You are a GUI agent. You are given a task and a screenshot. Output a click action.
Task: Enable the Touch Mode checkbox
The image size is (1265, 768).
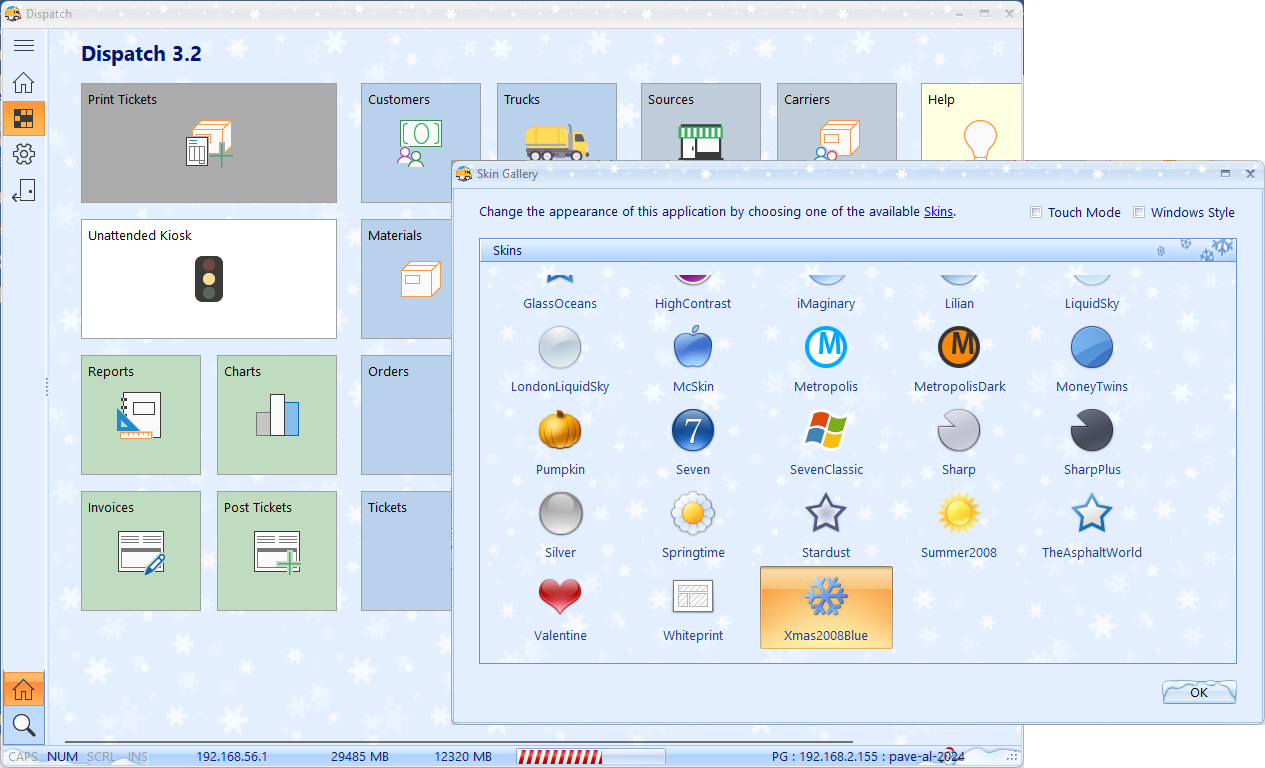tap(1037, 212)
